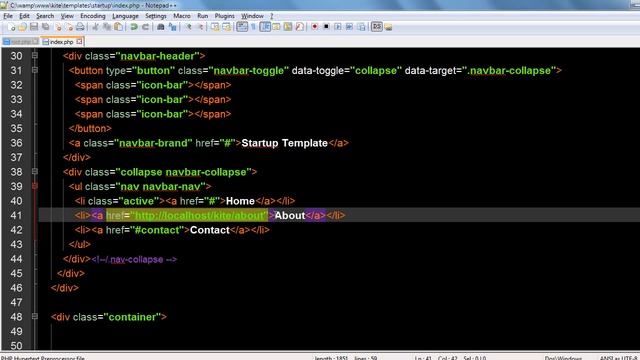The height and width of the screenshot is (360, 640).
Task: Switch to the inactive tab left of index.php
Action: (20, 42)
